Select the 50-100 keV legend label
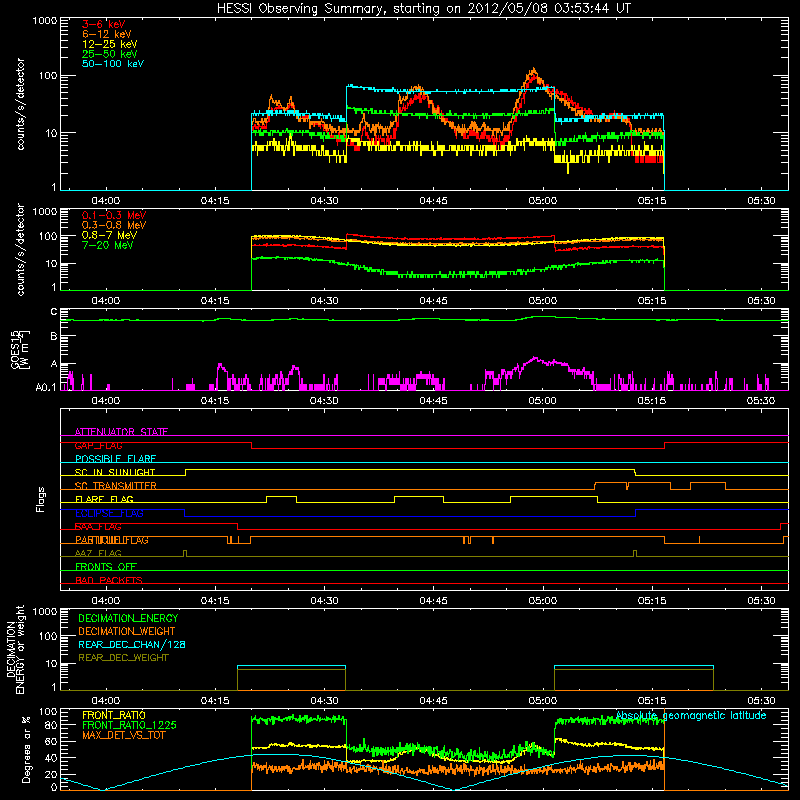 click(x=113, y=64)
